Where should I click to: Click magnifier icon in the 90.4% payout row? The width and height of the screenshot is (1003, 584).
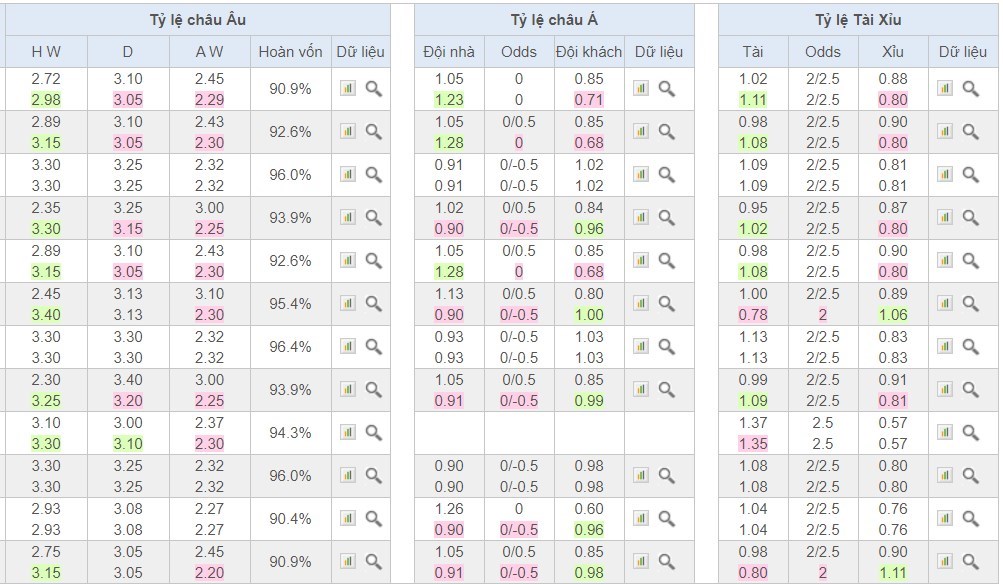(x=373, y=518)
